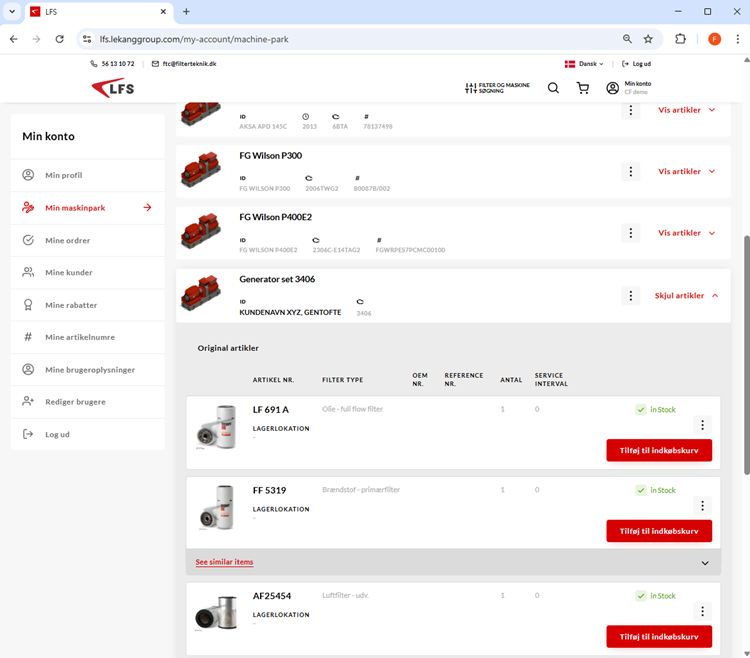Open three-dot menu for FG Wilson P400E2
The width and height of the screenshot is (750, 658).
point(630,233)
